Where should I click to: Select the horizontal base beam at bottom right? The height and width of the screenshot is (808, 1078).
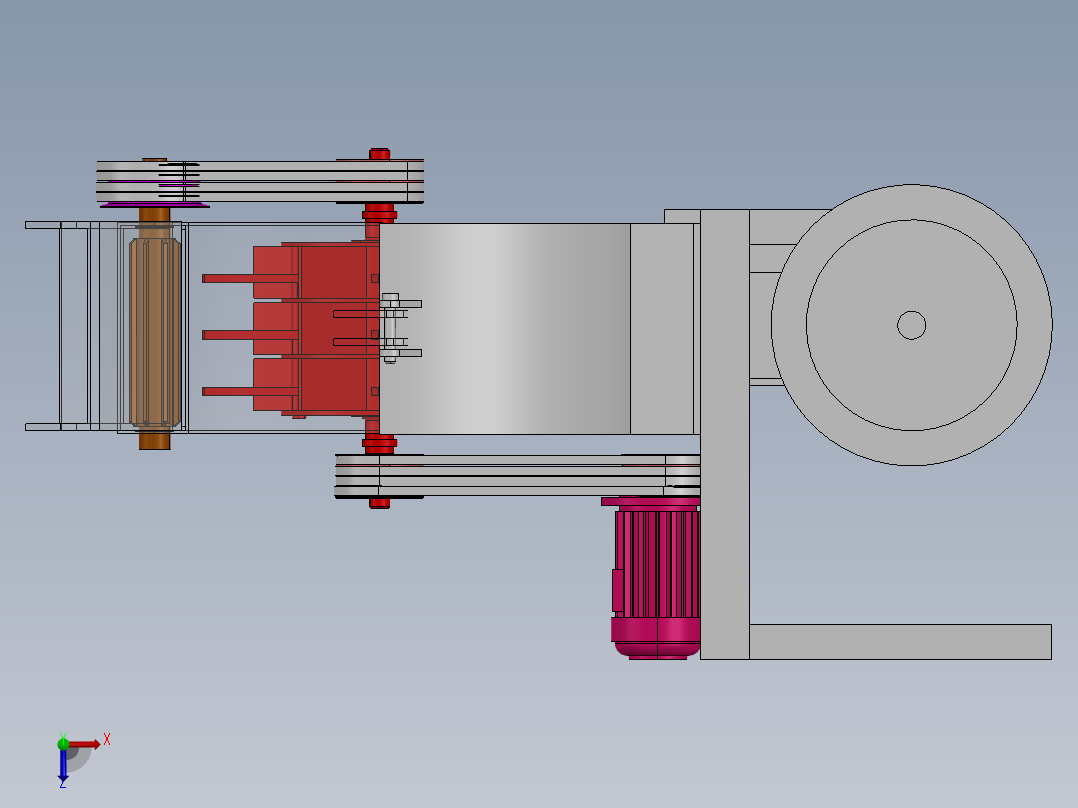901,642
